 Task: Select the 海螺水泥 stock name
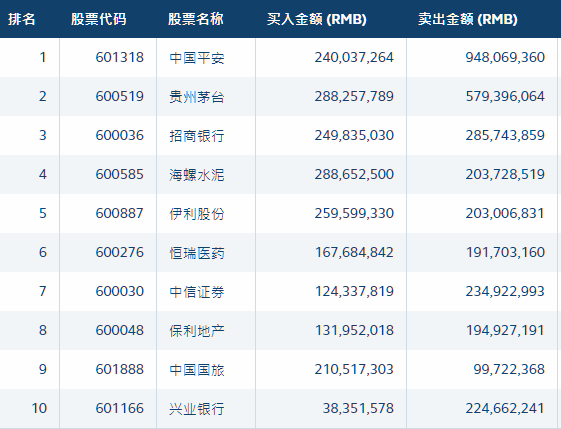click(197, 175)
